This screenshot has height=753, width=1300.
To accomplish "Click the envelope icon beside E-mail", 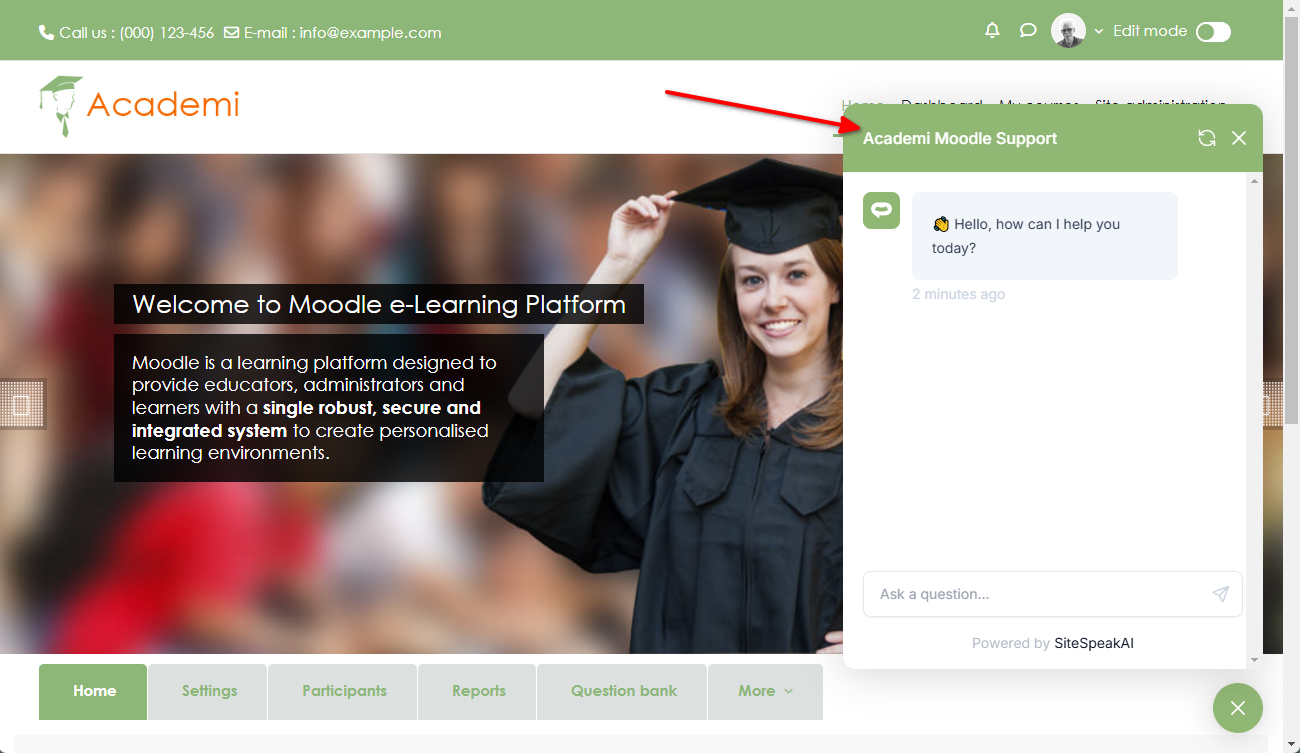I will coord(231,32).
